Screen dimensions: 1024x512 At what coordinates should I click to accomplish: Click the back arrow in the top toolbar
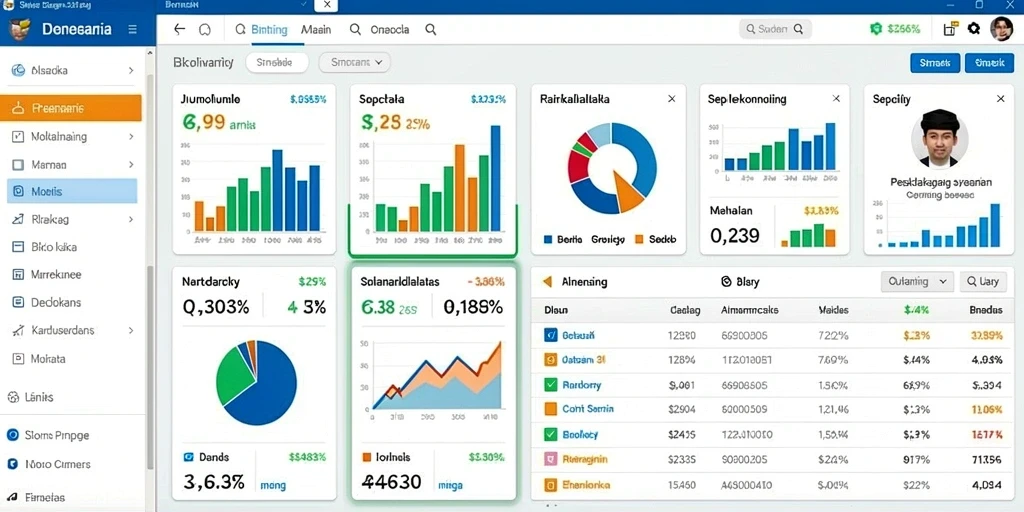tap(180, 29)
